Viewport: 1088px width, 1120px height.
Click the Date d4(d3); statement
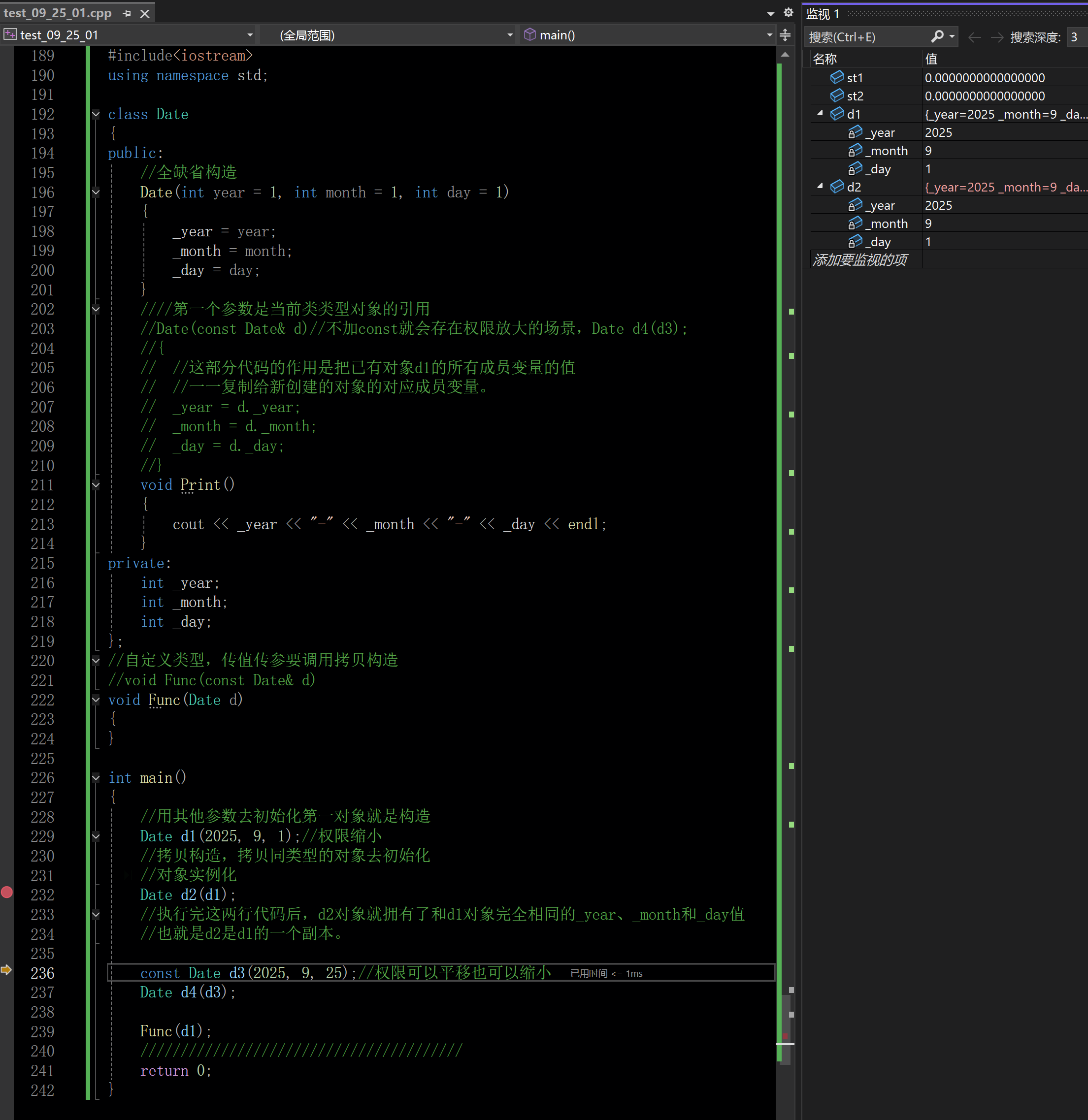pyautogui.click(x=188, y=992)
